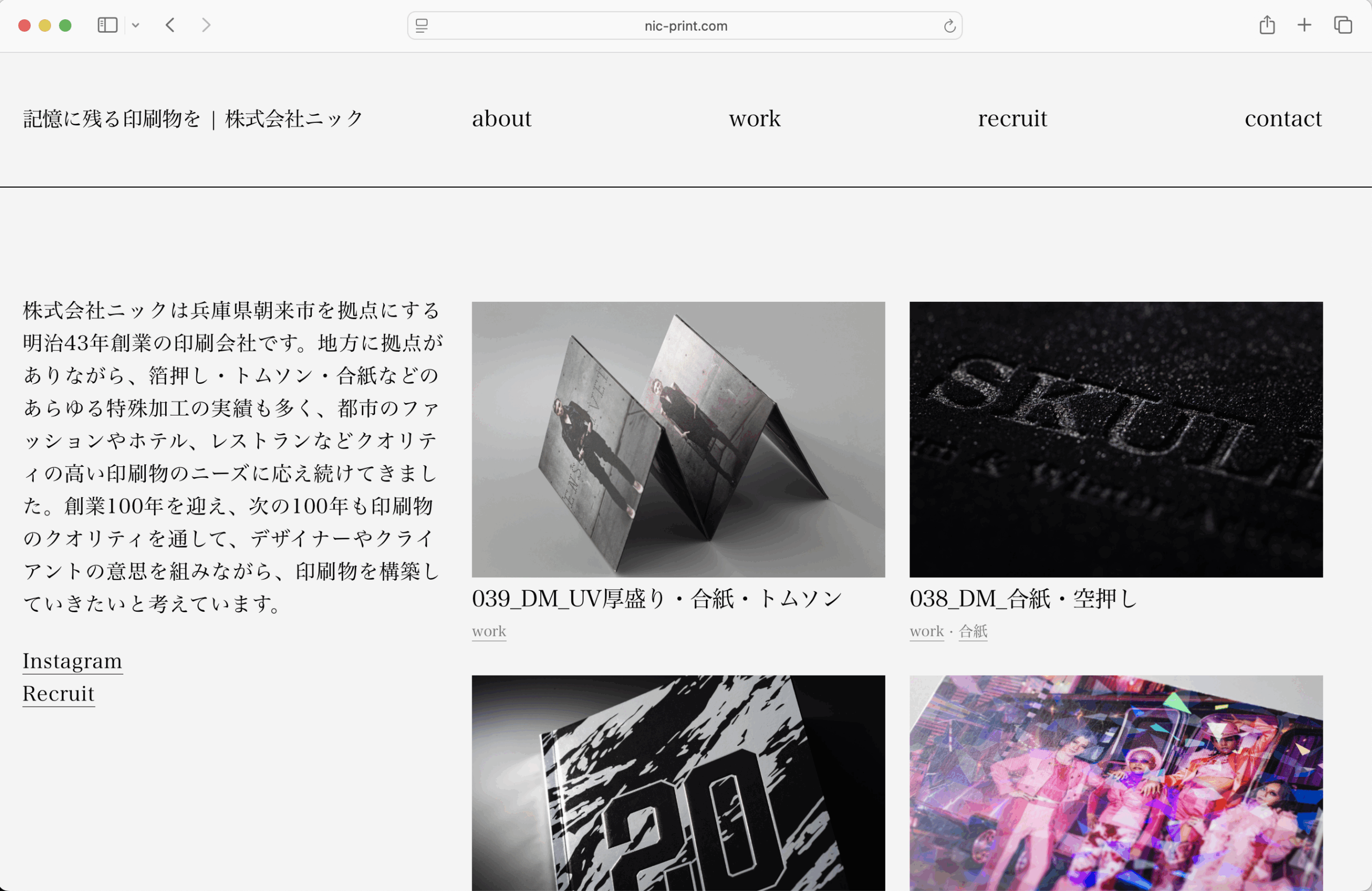
Task: Follow the Recruit link in the sidebar text
Action: tap(58, 694)
